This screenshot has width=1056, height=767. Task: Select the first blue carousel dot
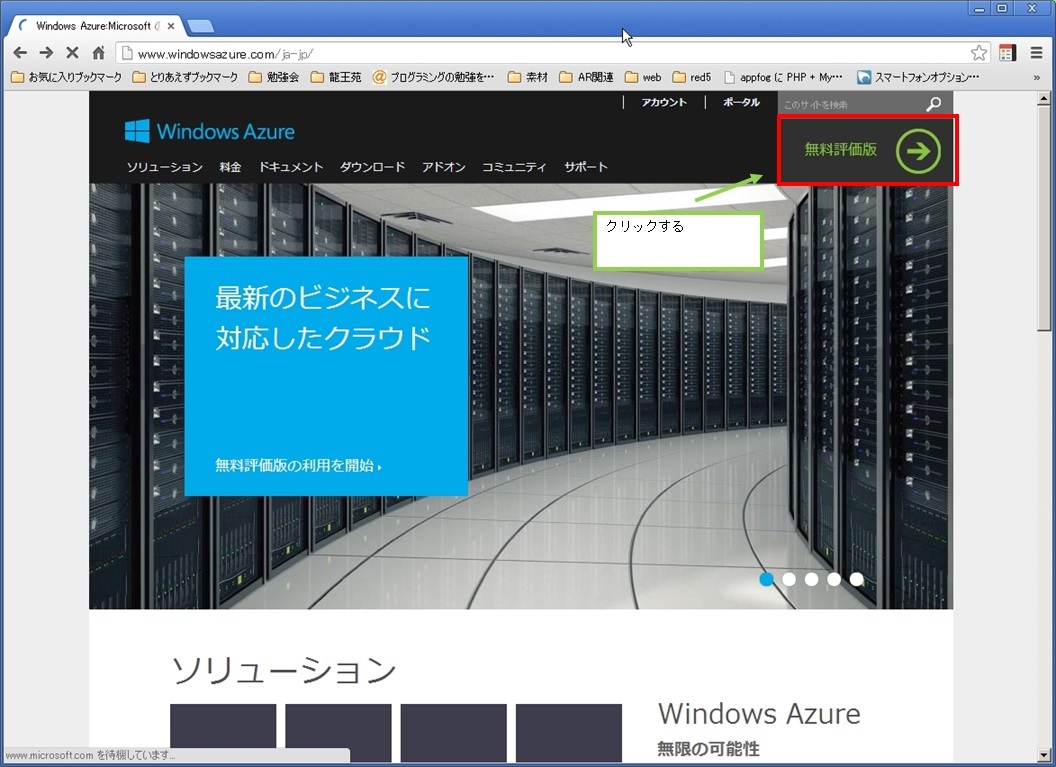click(766, 579)
